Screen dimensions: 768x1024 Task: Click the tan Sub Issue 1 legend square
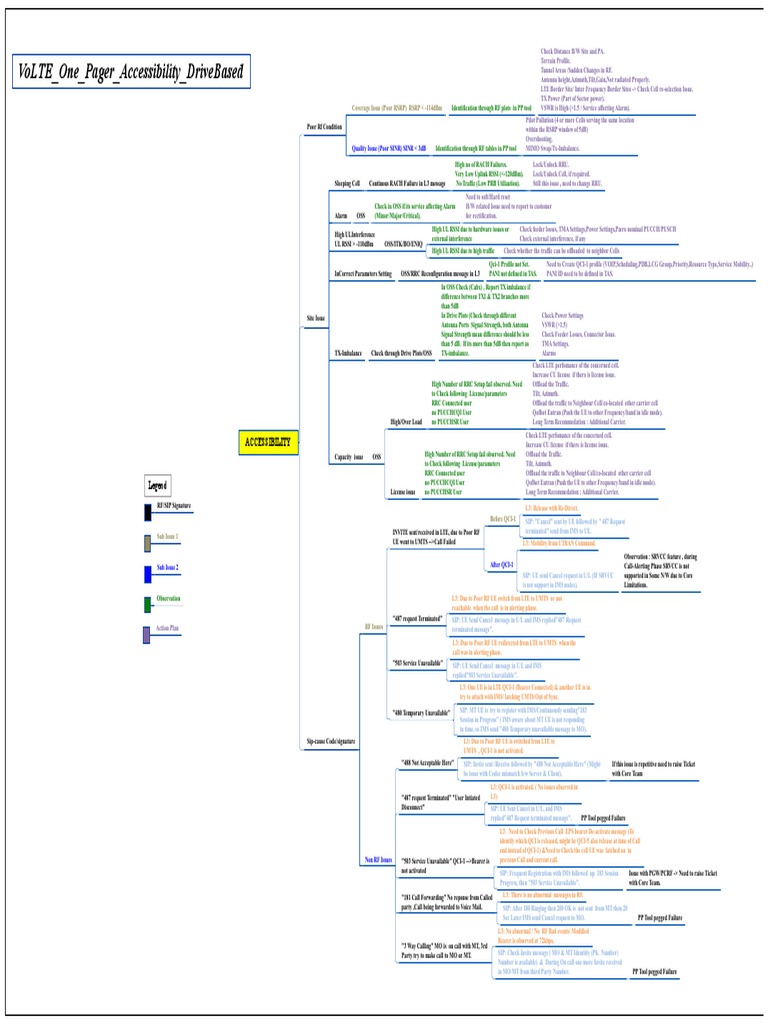pos(148,543)
